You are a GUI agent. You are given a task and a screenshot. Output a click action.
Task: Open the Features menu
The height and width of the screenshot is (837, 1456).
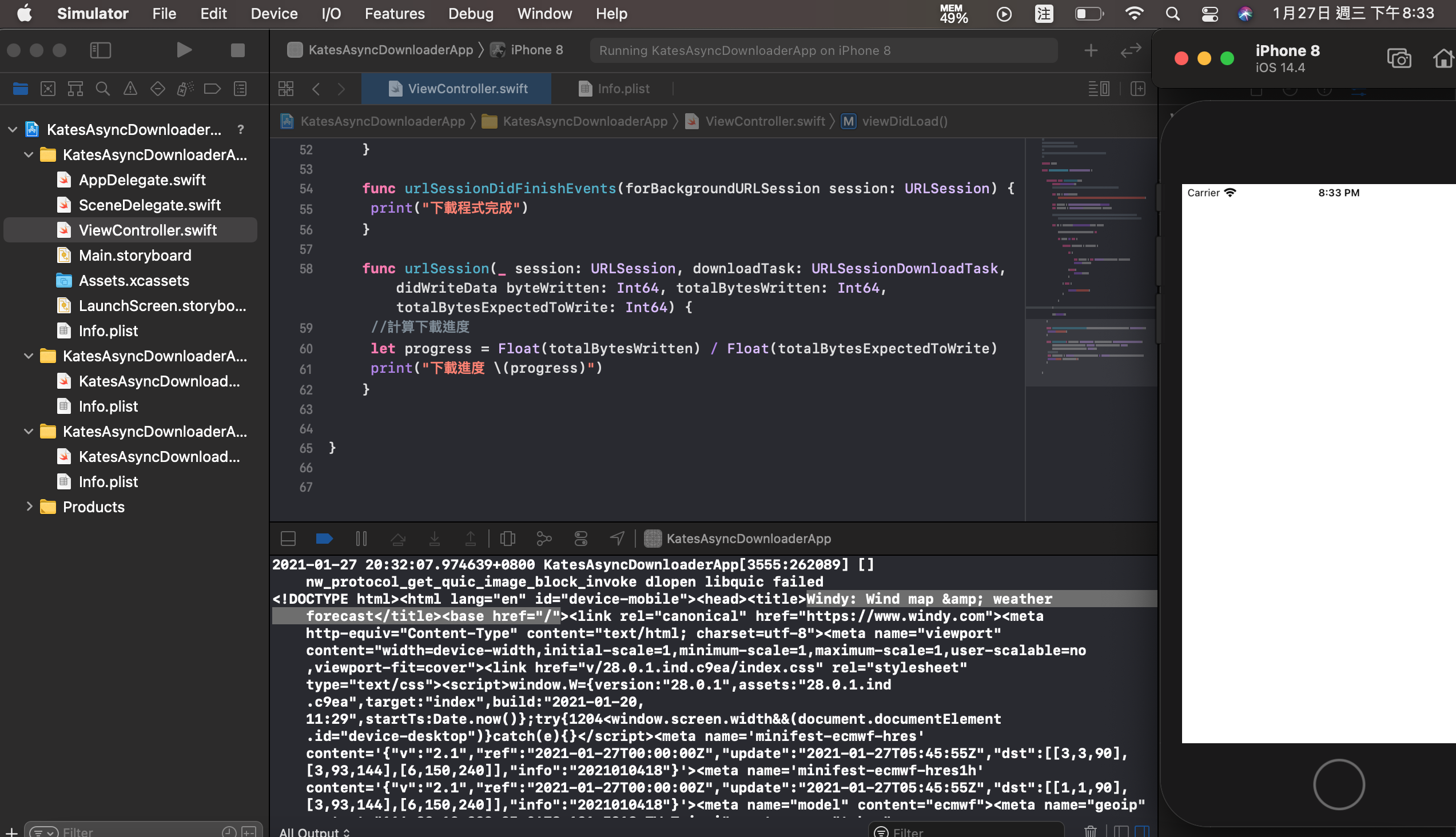394,13
